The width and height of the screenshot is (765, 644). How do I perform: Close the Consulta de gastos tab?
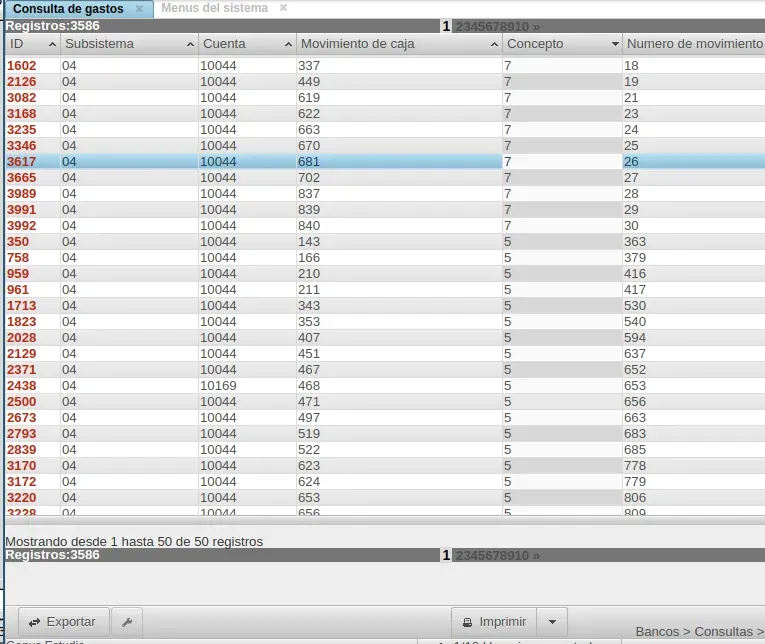pos(139,8)
